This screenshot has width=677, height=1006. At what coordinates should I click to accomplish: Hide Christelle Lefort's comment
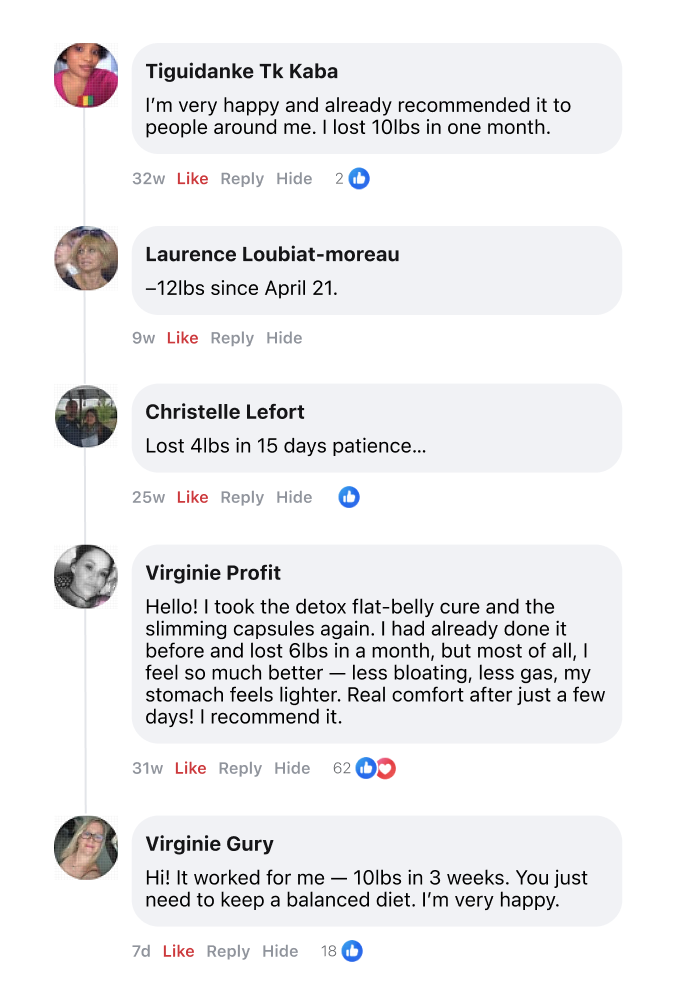pyautogui.click(x=294, y=497)
